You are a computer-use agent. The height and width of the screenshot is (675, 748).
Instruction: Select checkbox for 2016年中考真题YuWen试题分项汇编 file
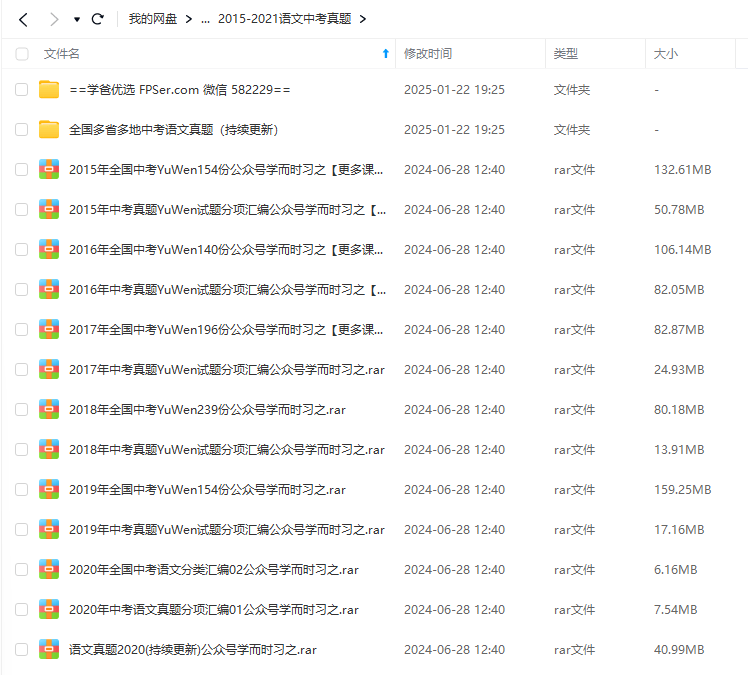coord(21,290)
